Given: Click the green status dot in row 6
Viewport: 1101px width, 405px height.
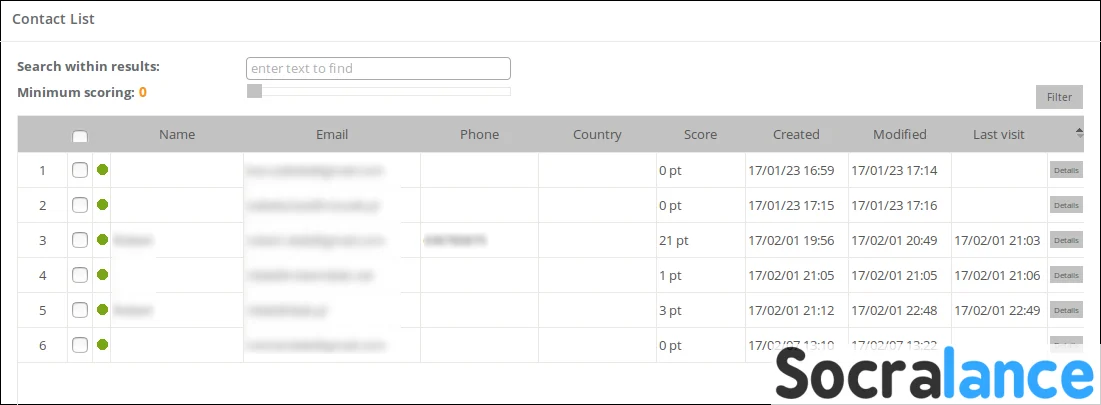Looking at the screenshot, I should (102, 345).
